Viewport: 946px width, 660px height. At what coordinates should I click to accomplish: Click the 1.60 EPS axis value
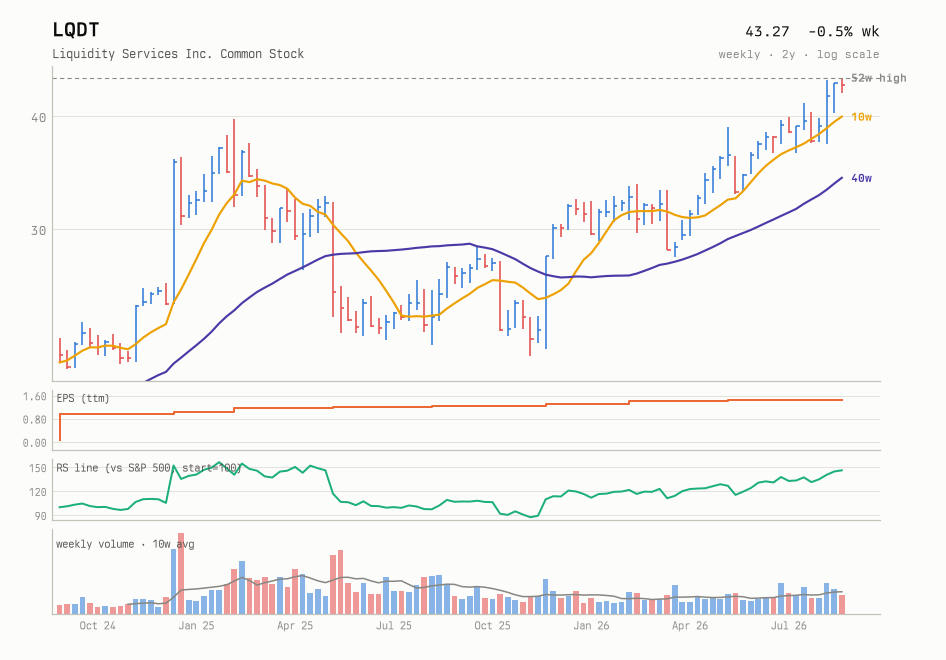click(34, 396)
